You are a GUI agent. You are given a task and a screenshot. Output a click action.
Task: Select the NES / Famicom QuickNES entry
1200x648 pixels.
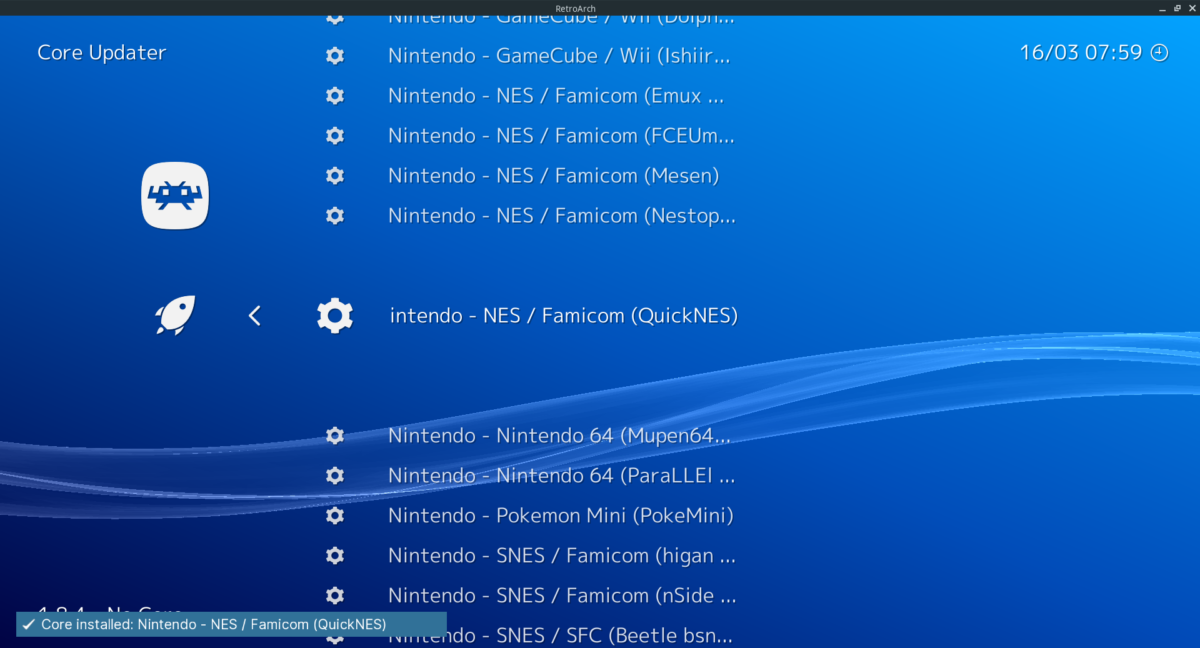563,315
